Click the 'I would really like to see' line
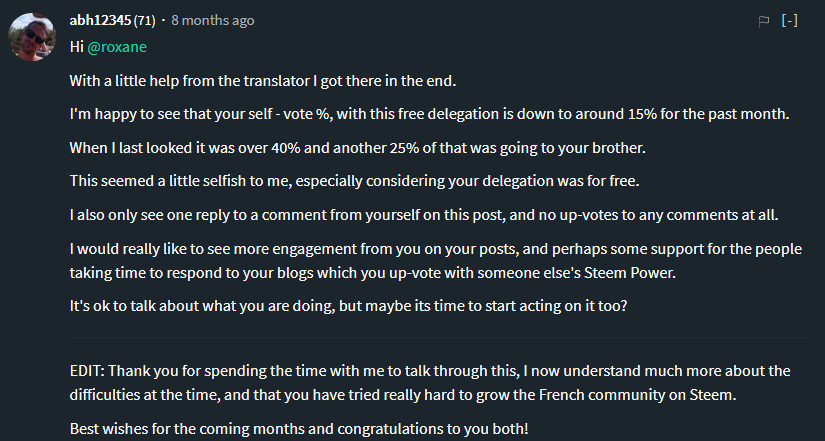This screenshot has width=825, height=441. pos(436,248)
